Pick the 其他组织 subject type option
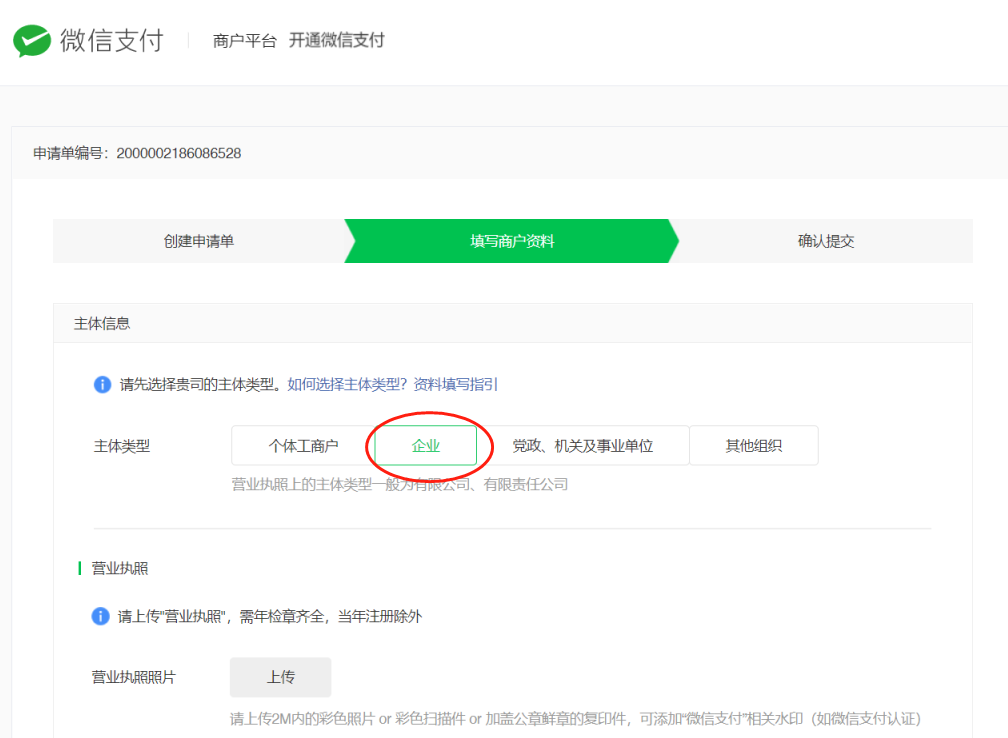 click(x=754, y=446)
